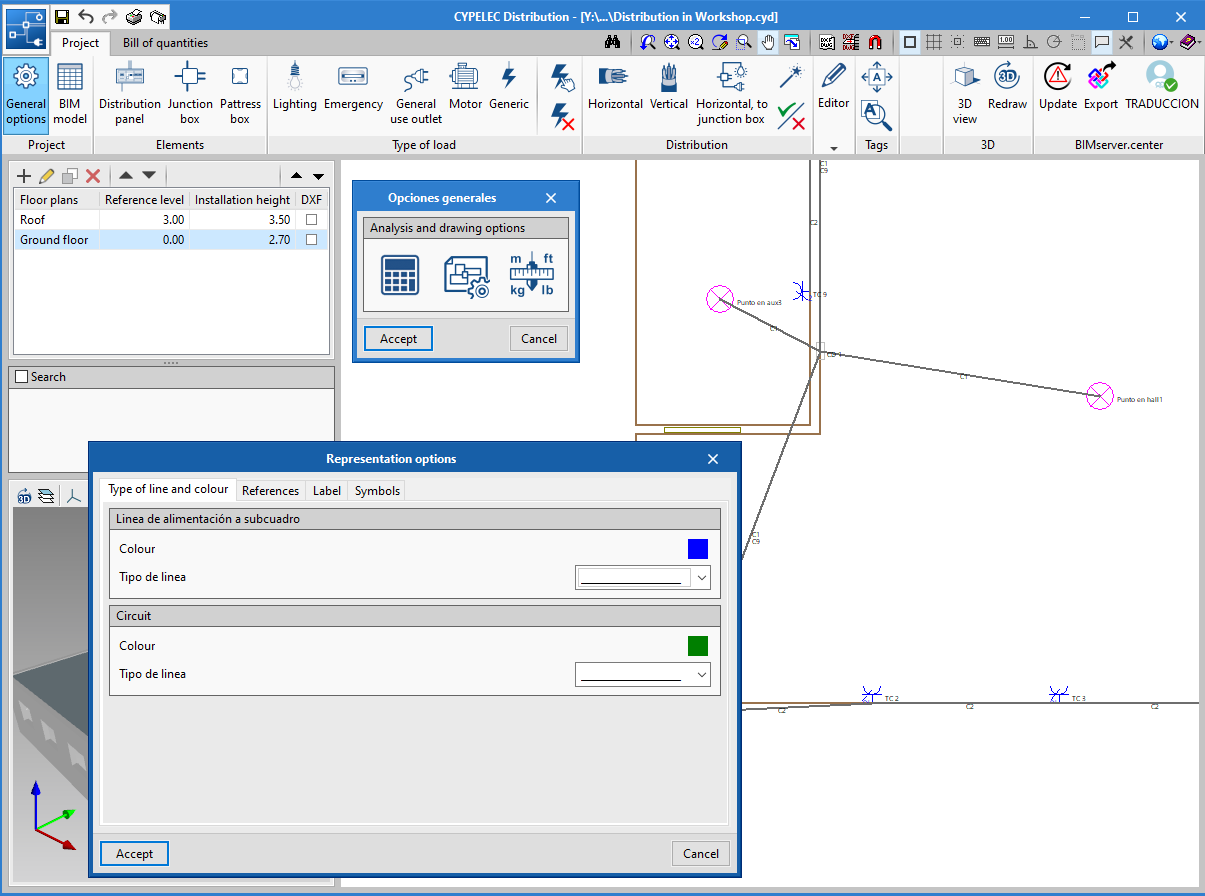This screenshot has width=1205, height=896.
Task: Click the binoculars search icon
Action: (615, 42)
